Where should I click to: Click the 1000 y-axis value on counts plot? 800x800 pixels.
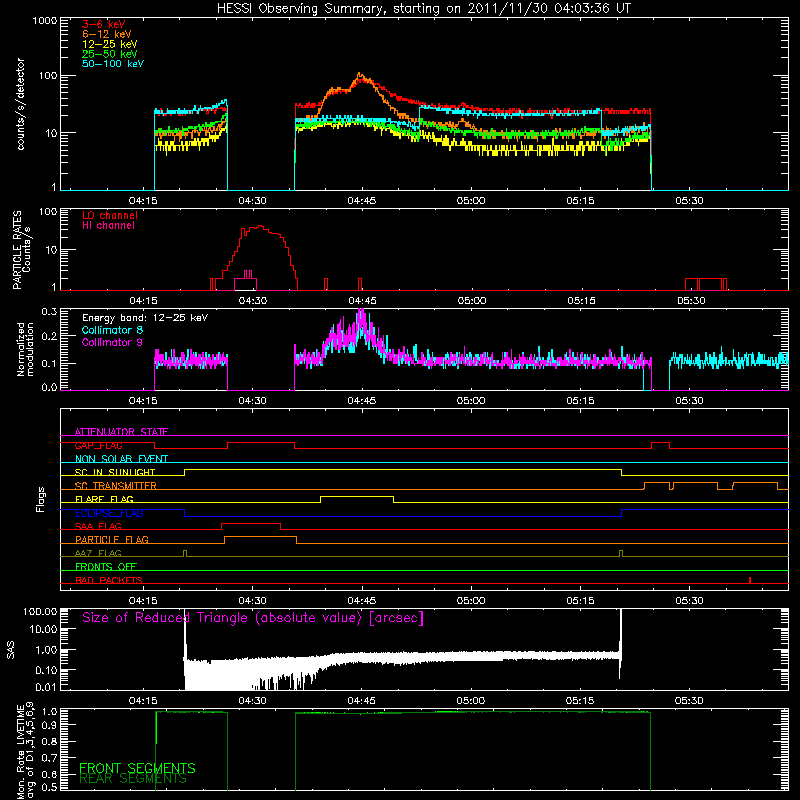(44, 21)
